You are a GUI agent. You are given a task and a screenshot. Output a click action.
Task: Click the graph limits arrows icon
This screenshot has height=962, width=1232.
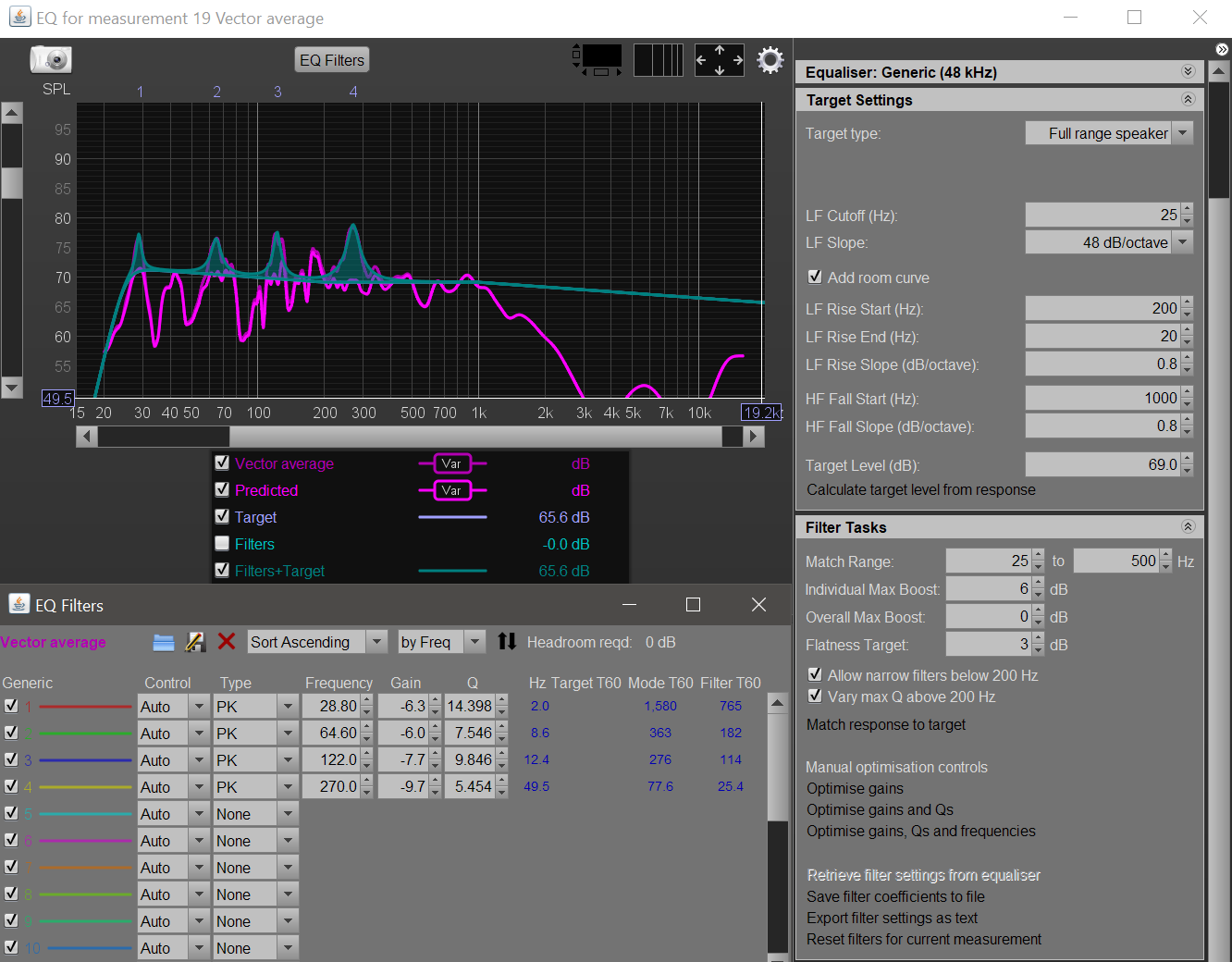[720, 60]
